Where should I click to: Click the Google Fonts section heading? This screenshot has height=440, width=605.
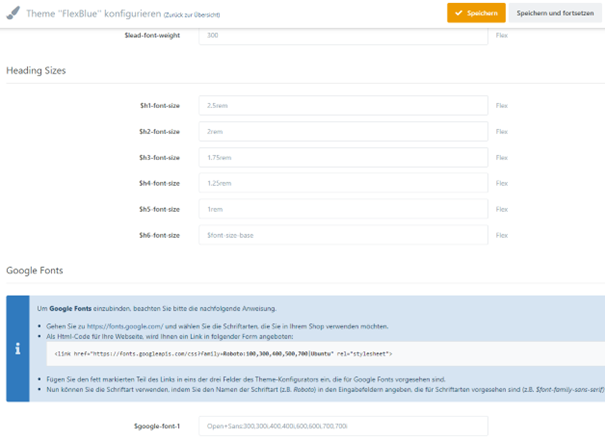click(x=35, y=270)
